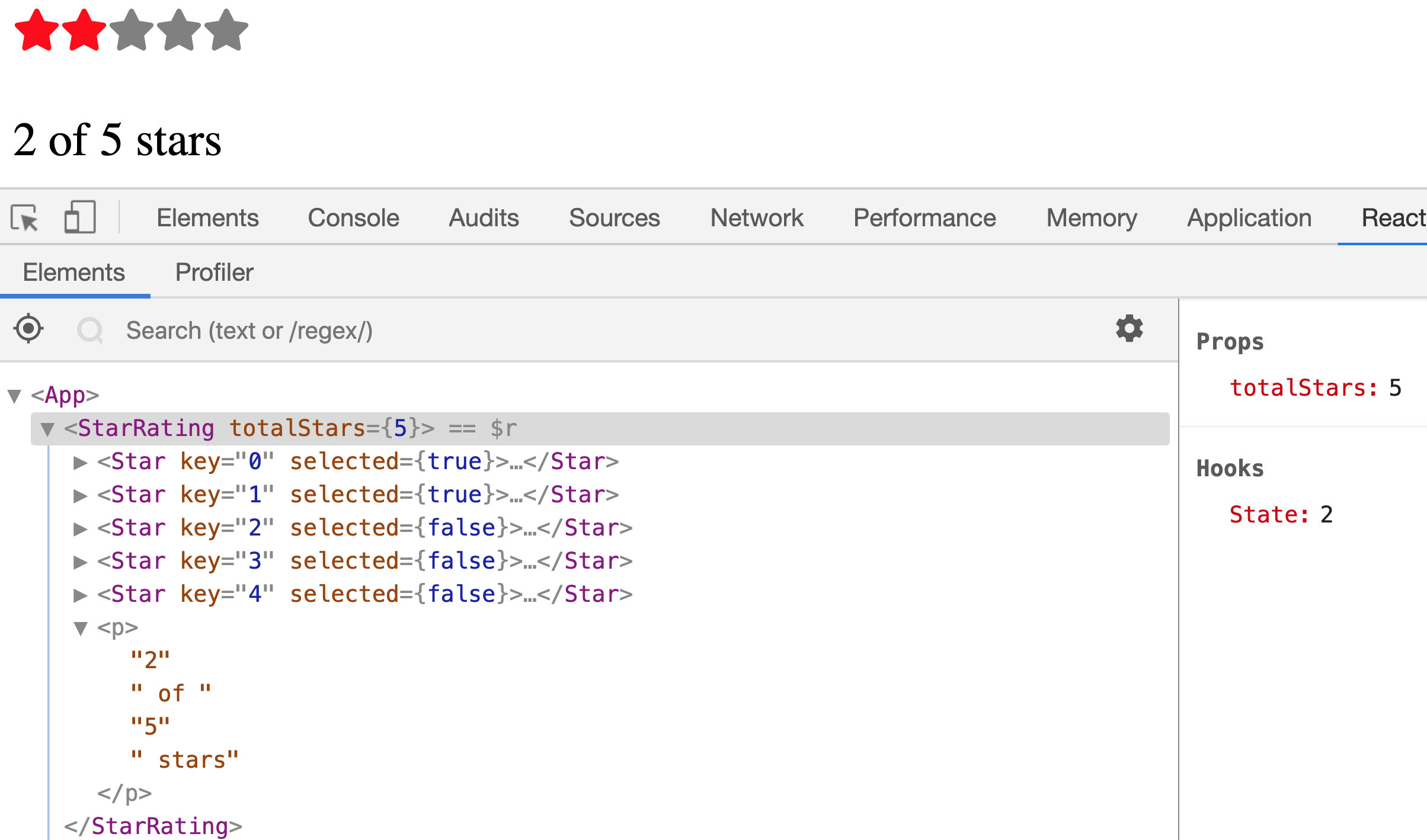The image size is (1427, 840).
Task: Toggle the device toolbar icon
Action: [x=80, y=217]
